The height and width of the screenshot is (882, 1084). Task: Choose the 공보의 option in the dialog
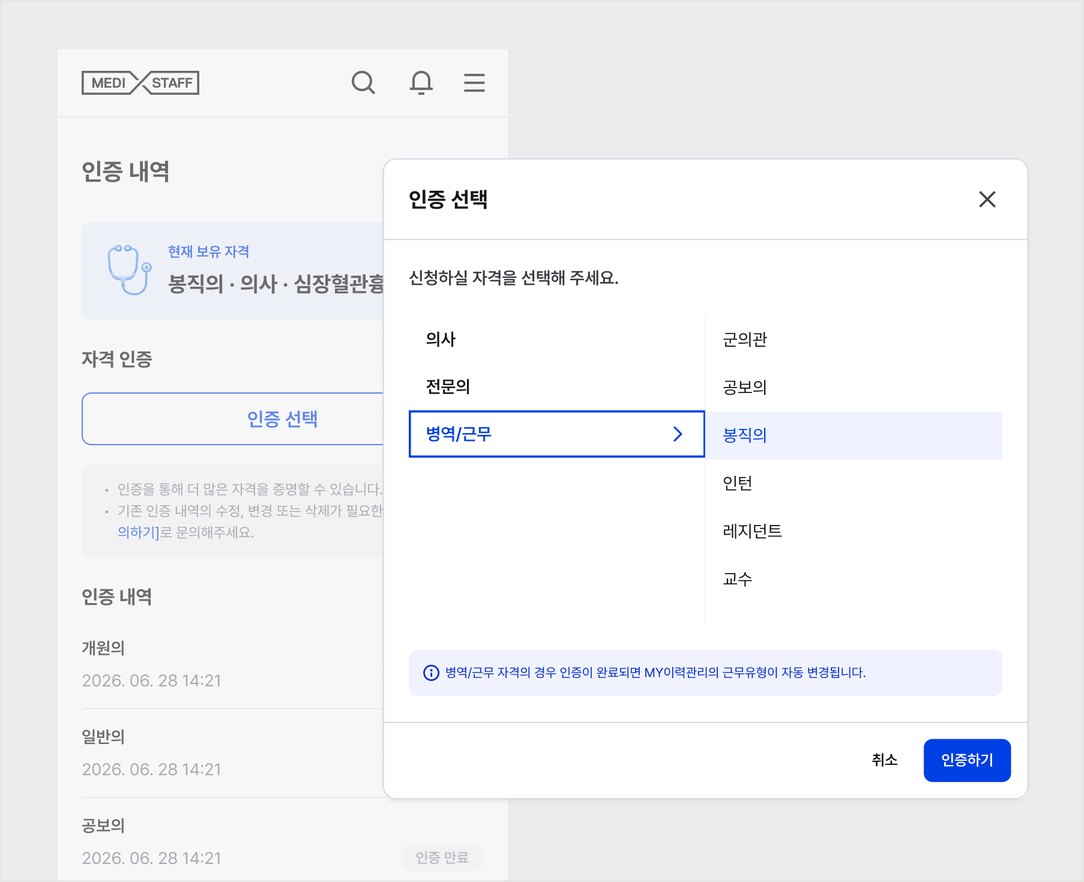click(x=745, y=387)
